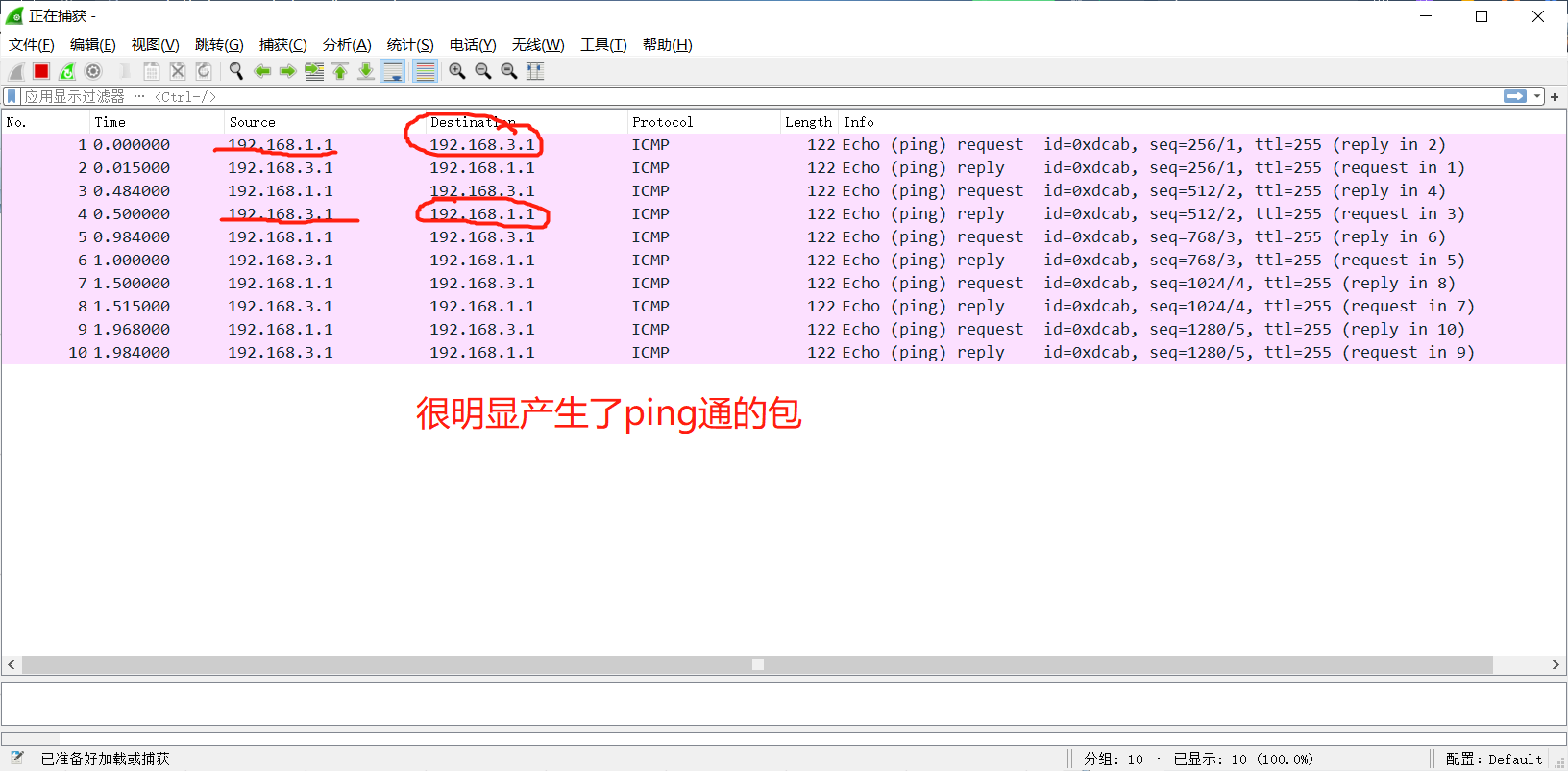Click horizontal scrollbar left arrow
Screen dimensions: 1568x771
pos(12,665)
